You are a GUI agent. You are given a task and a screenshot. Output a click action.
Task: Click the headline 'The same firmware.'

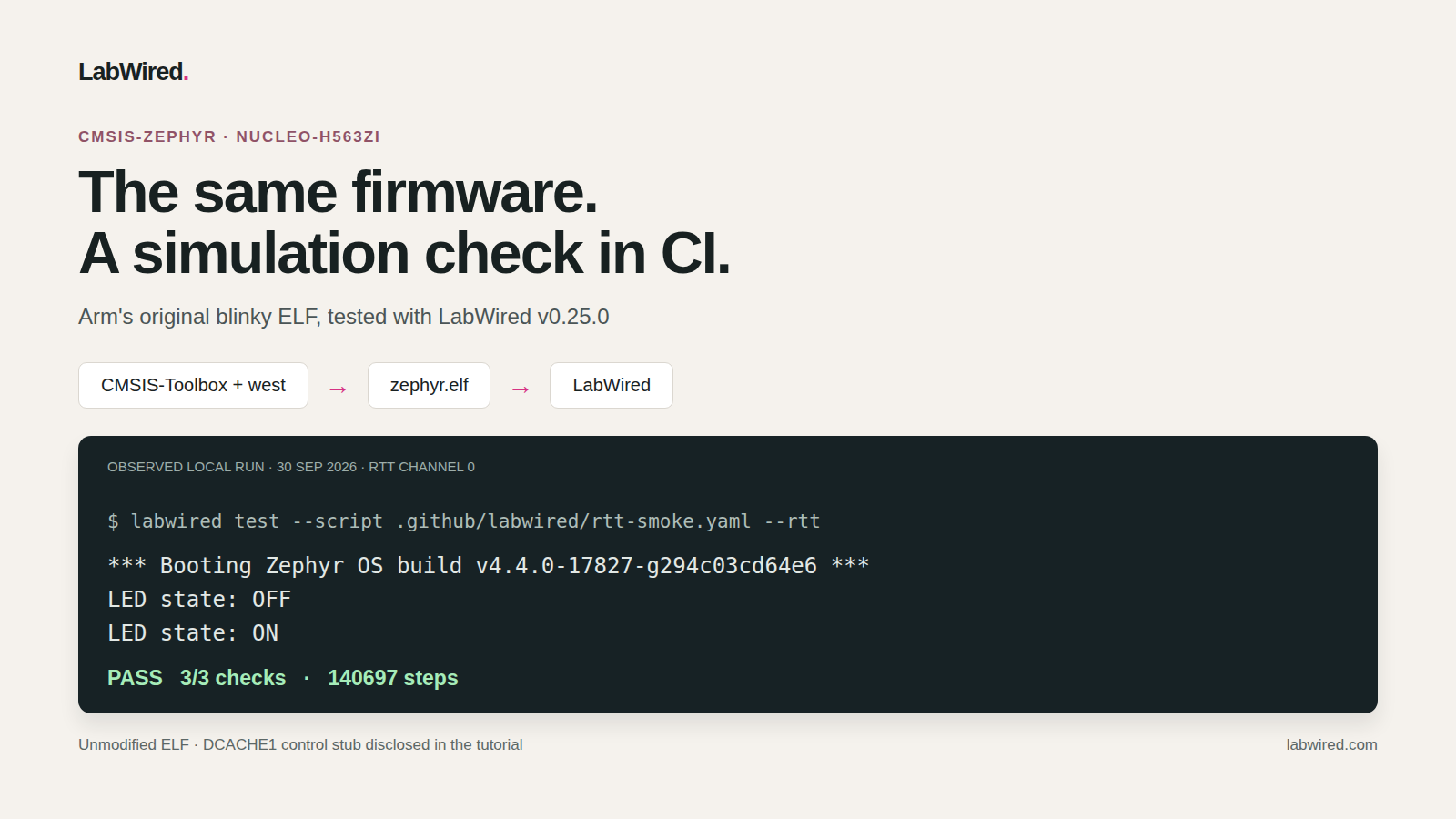(x=338, y=192)
